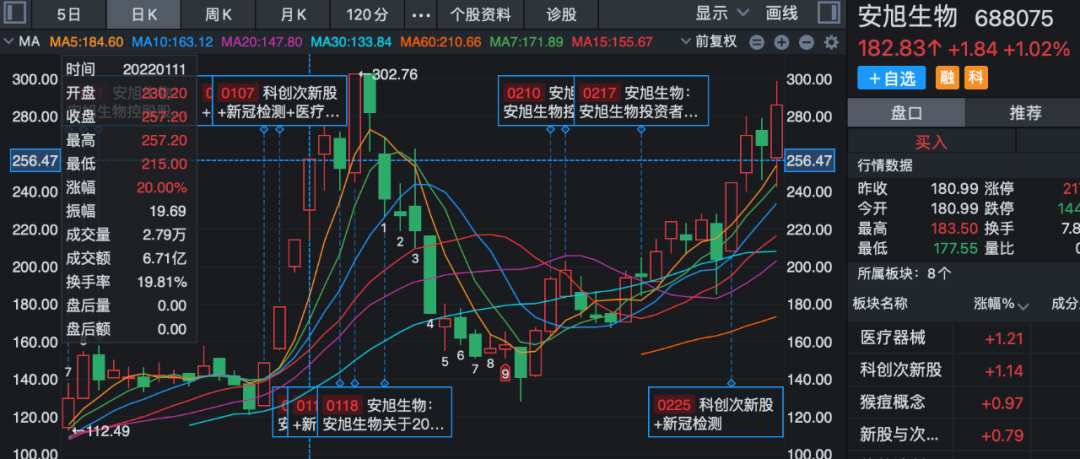Open the more periods ellipsis menu
The height and width of the screenshot is (459, 1080).
click(x=422, y=14)
